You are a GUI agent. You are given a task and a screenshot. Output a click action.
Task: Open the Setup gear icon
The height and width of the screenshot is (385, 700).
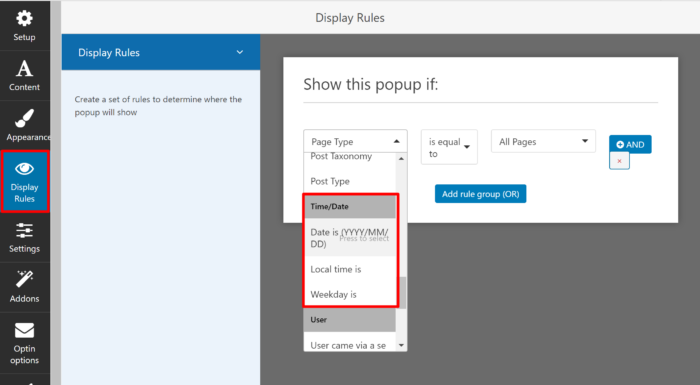pos(24,19)
